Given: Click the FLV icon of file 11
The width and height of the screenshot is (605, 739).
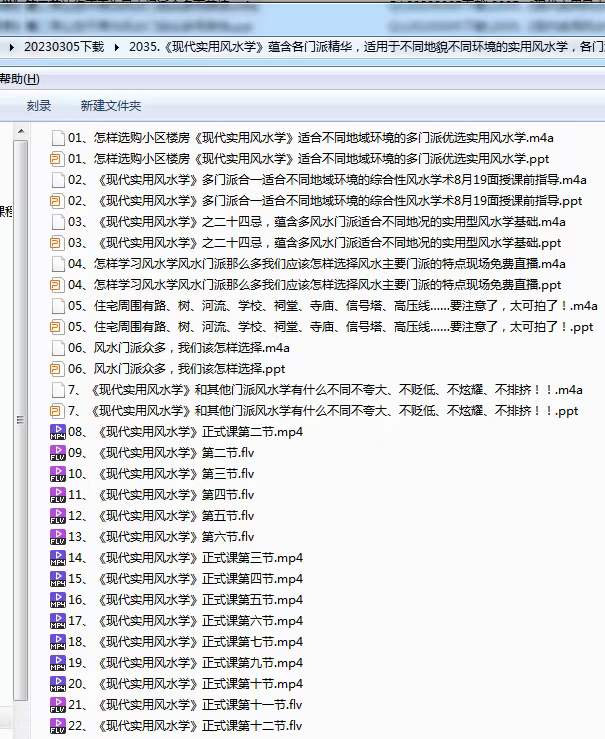Looking at the screenshot, I should click(x=57, y=495).
